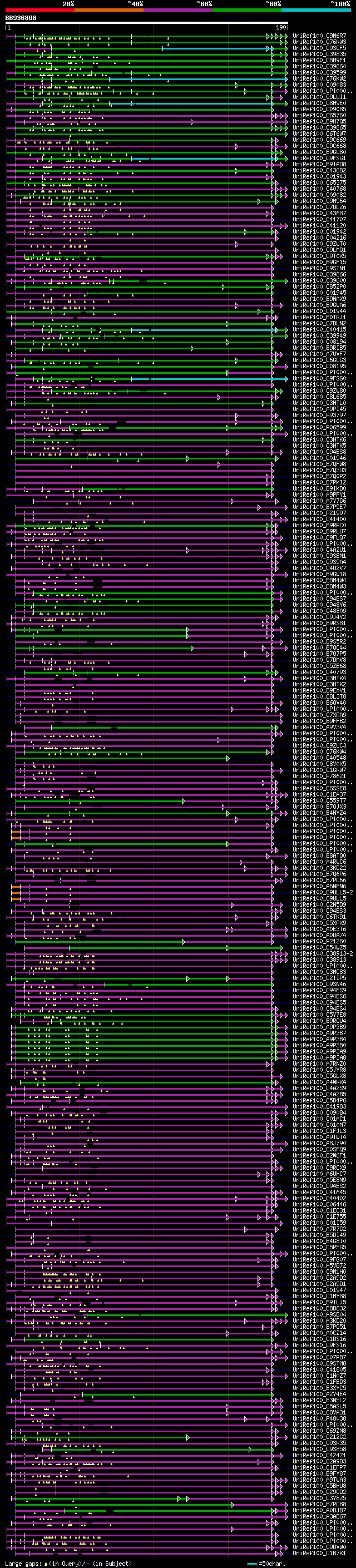Open hit UniRef100_B8ATQ0

tap(319, 856)
